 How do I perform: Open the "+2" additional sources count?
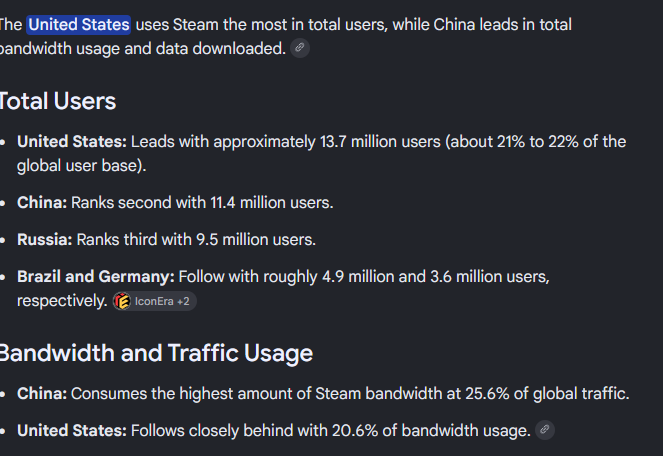click(x=183, y=301)
